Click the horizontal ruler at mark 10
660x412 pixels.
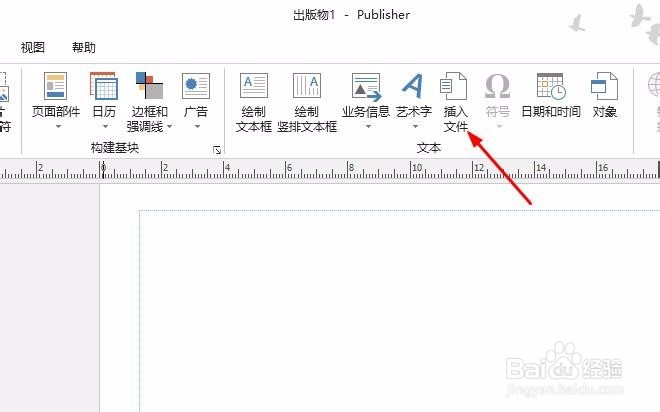416,168
